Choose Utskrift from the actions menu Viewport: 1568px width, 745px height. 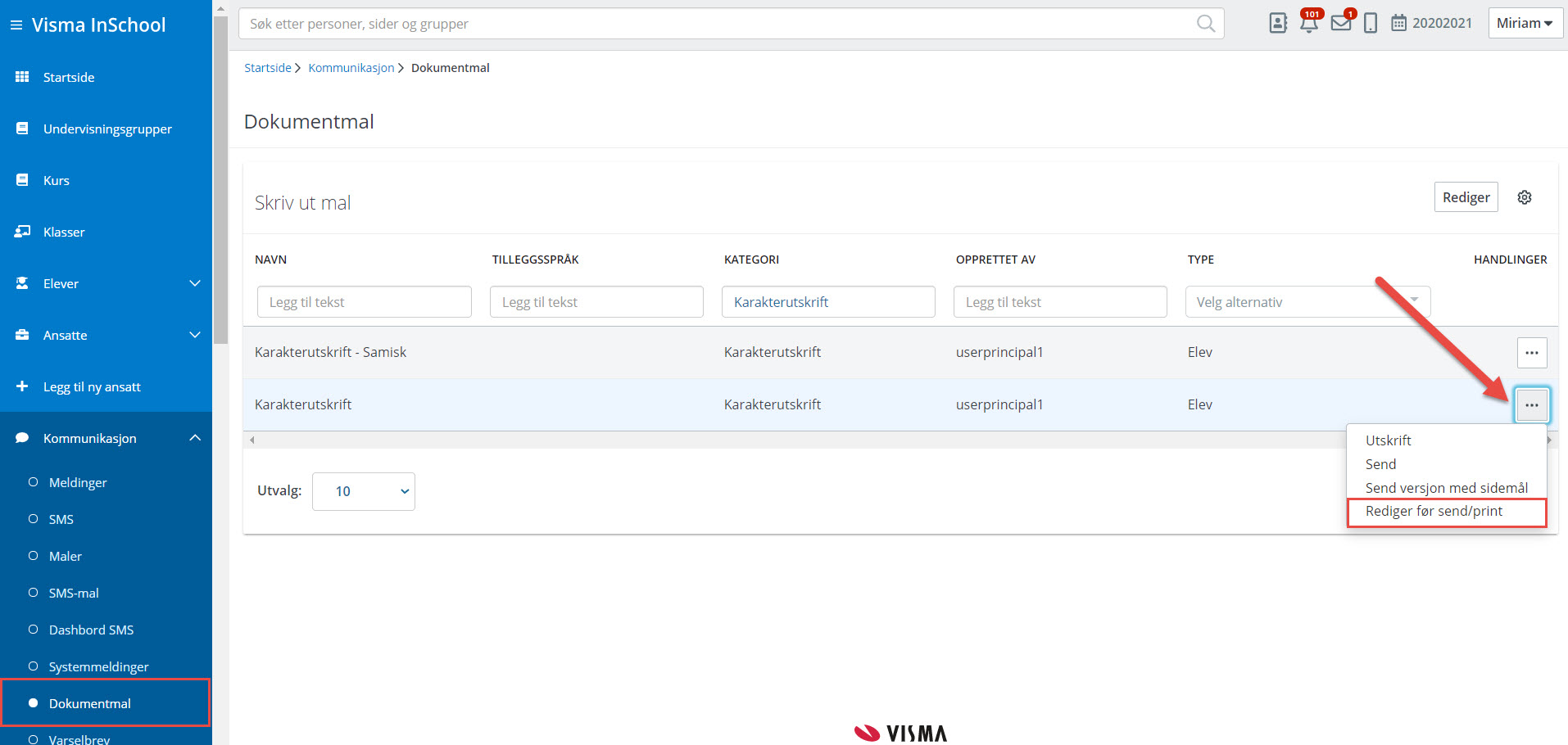[1388, 440]
